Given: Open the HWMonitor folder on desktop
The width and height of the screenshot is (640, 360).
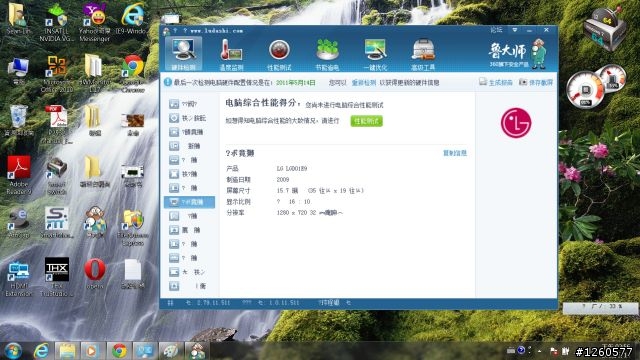Looking at the screenshot, I should [94, 73].
